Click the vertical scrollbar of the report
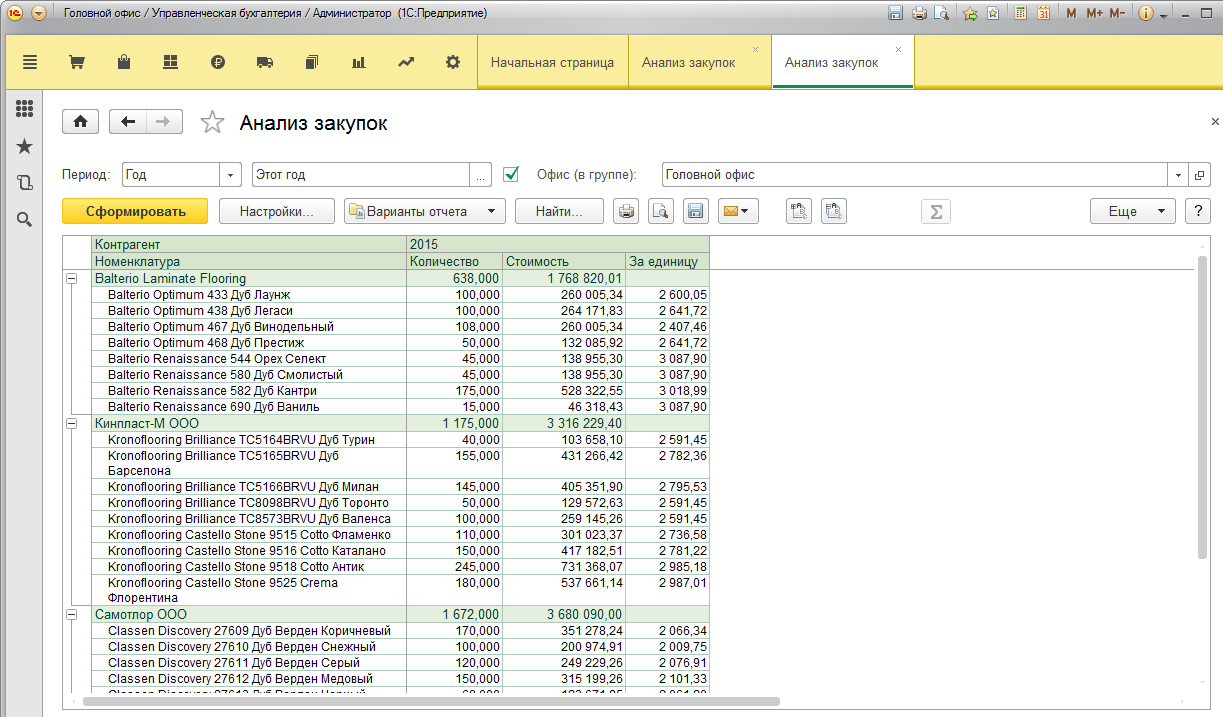Viewport: 1223px width, 717px height. pos(1203,408)
